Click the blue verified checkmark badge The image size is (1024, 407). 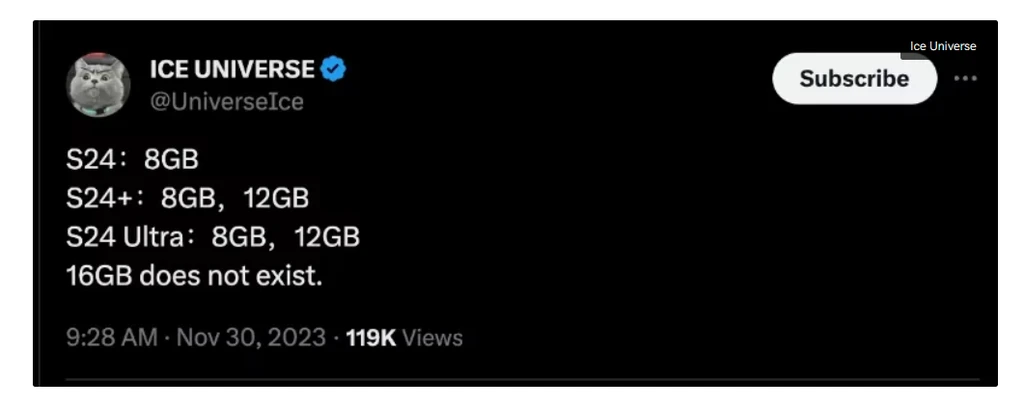point(333,69)
